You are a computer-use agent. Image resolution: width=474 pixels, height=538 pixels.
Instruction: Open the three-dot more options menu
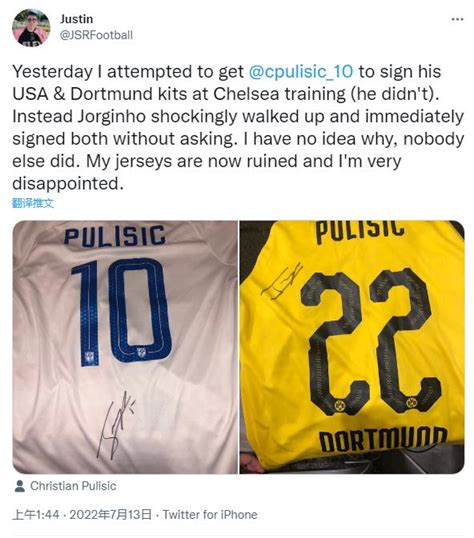[457, 19]
